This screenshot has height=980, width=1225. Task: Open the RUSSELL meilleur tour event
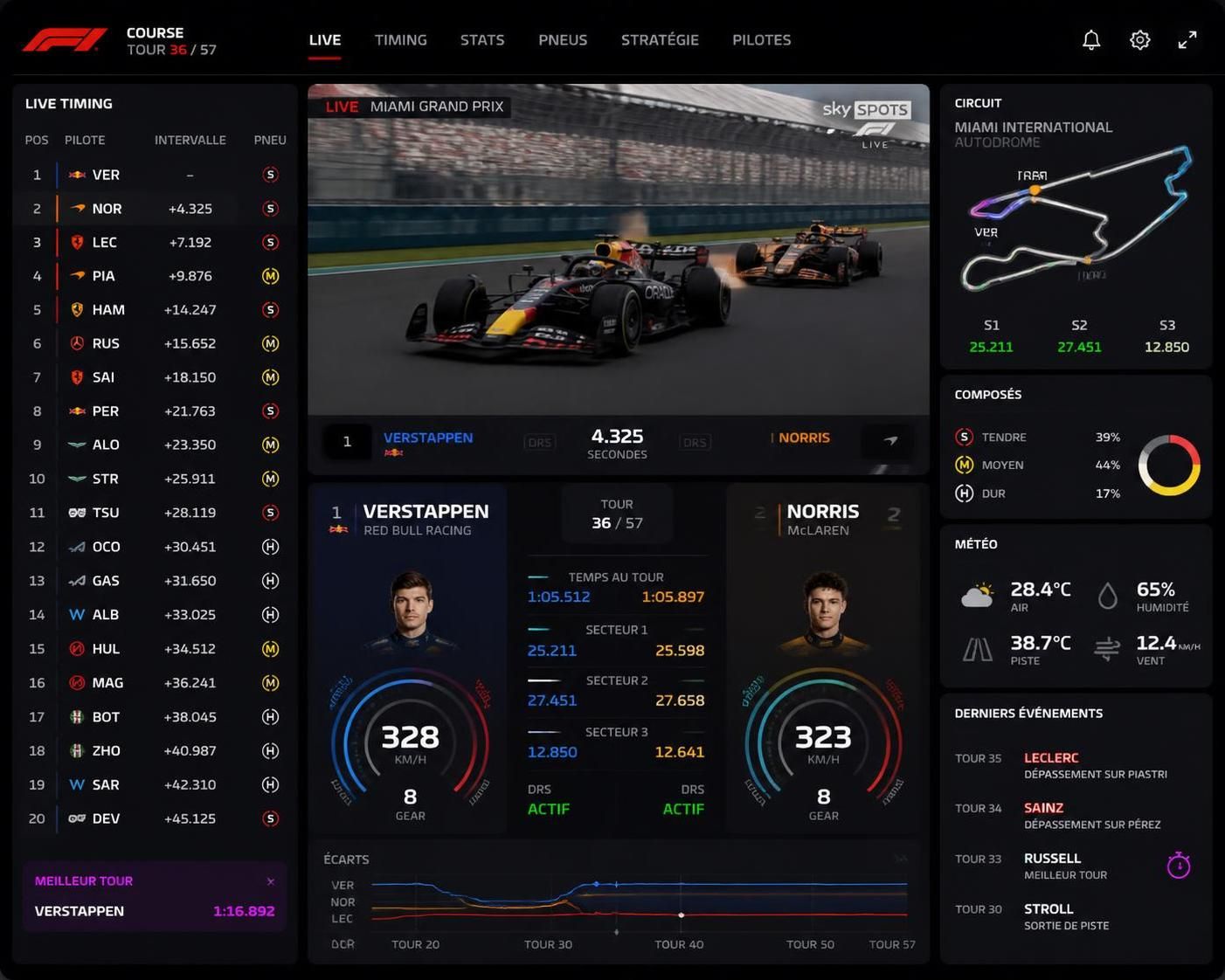[1076, 866]
